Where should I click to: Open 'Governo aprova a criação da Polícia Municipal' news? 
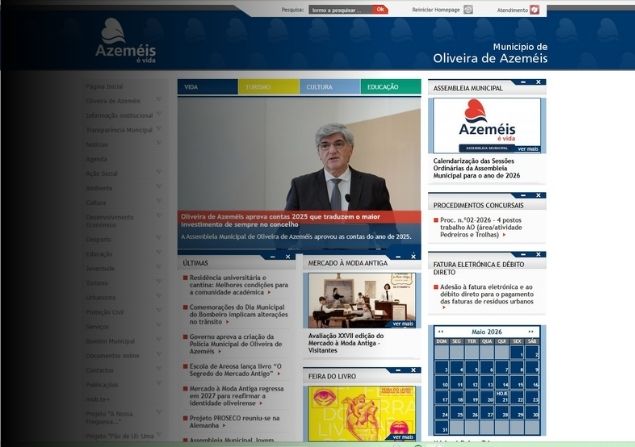click(x=236, y=344)
